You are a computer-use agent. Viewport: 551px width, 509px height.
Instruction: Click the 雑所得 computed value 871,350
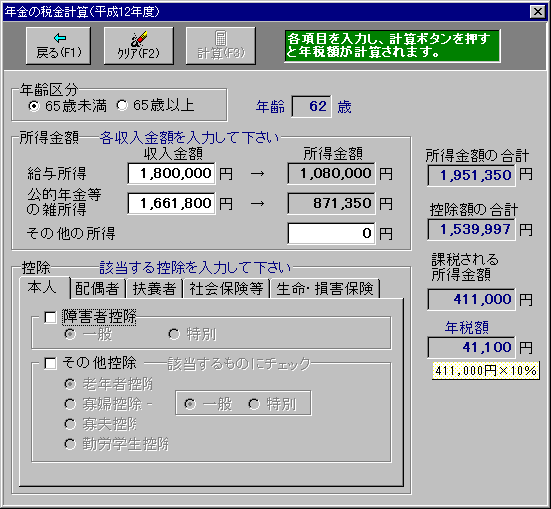331,203
